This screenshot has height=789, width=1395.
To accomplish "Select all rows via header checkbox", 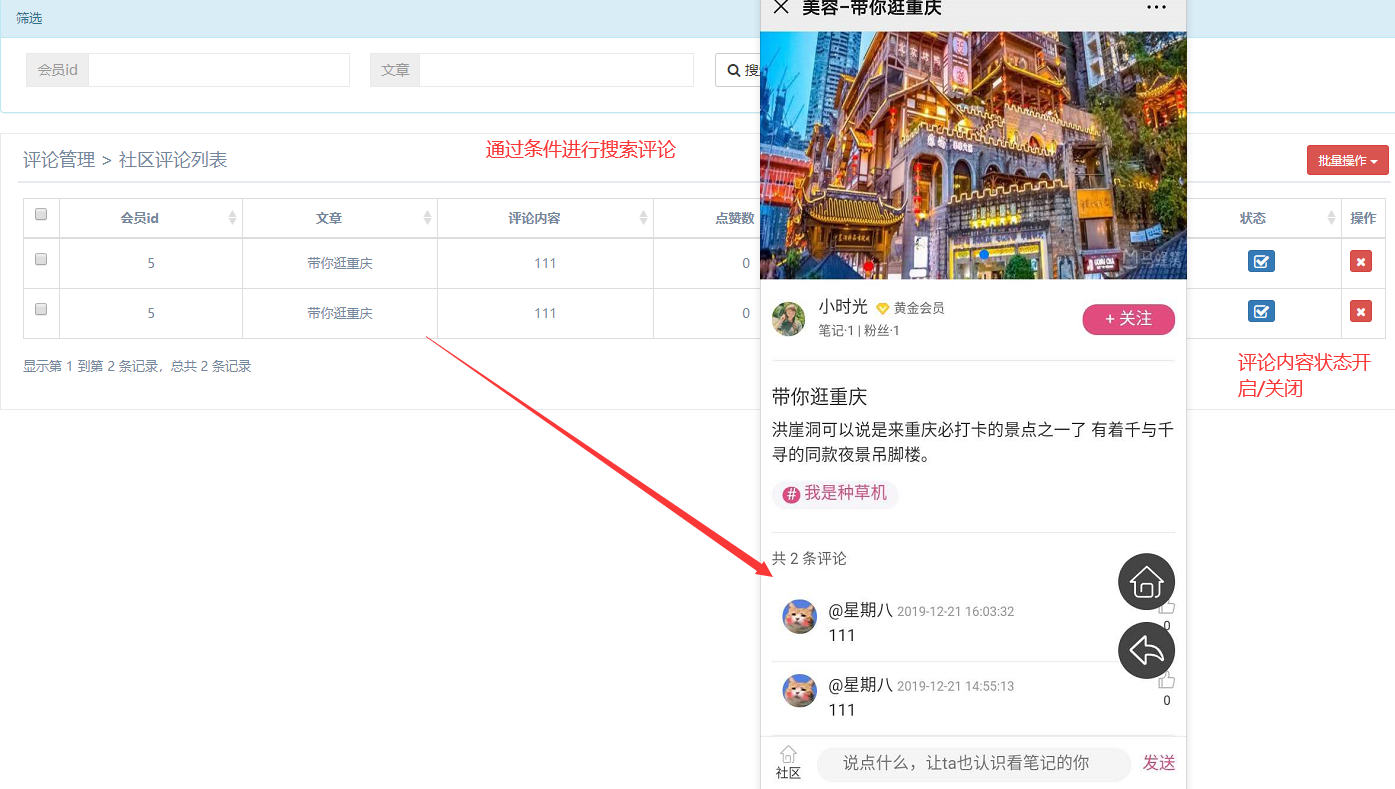I will point(41,214).
